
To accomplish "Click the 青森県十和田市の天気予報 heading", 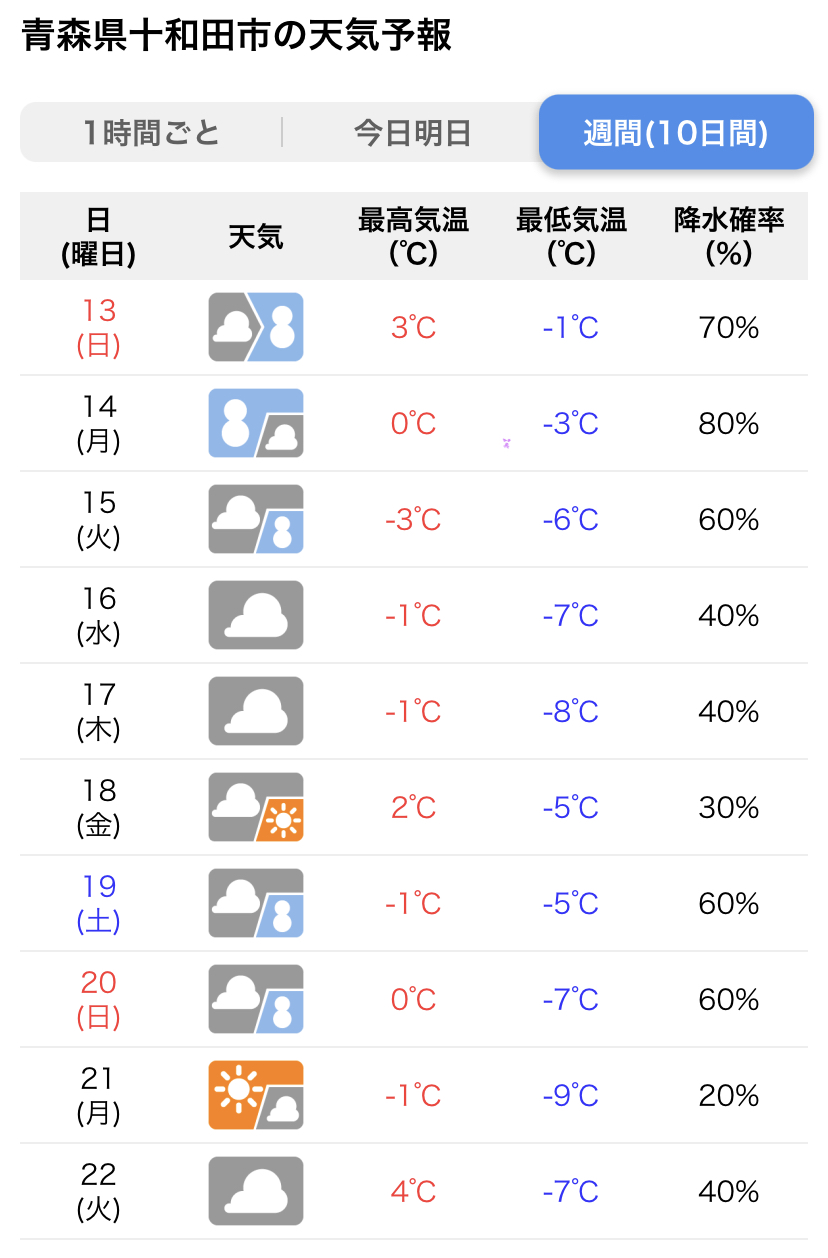I will (x=236, y=35).
